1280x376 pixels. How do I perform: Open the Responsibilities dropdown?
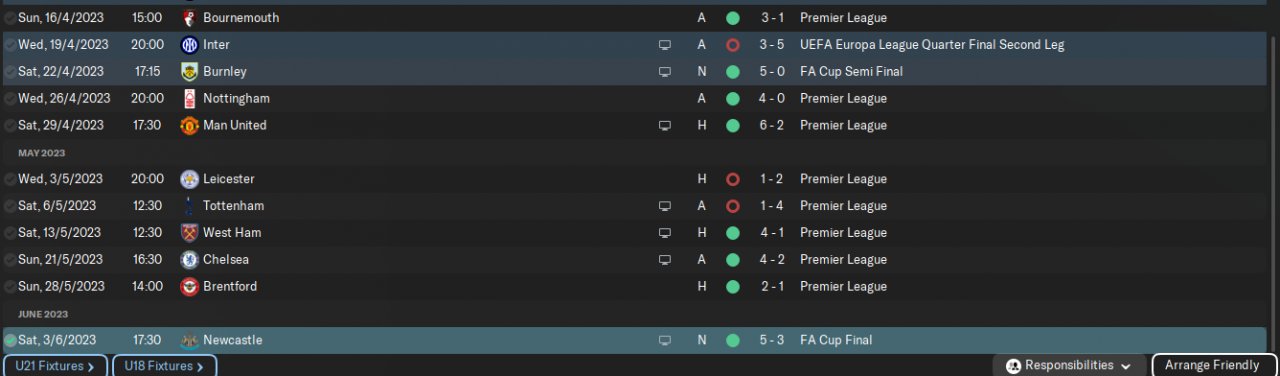tap(1069, 366)
